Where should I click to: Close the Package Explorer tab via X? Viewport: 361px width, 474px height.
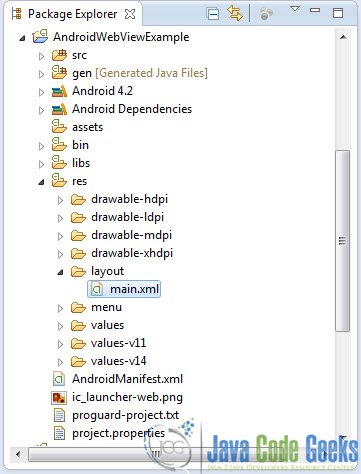(x=130, y=14)
